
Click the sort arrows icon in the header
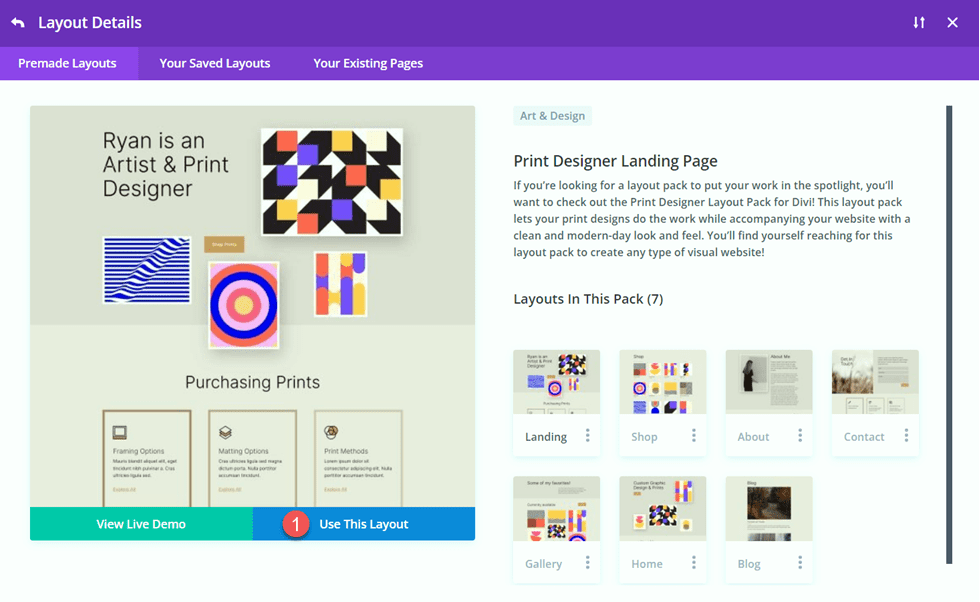(x=919, y=22)
